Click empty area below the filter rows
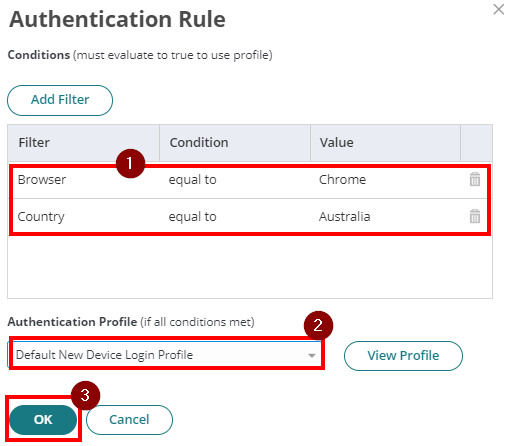Image resolution: width=511 pixels, height=446 pixels. 250,267
